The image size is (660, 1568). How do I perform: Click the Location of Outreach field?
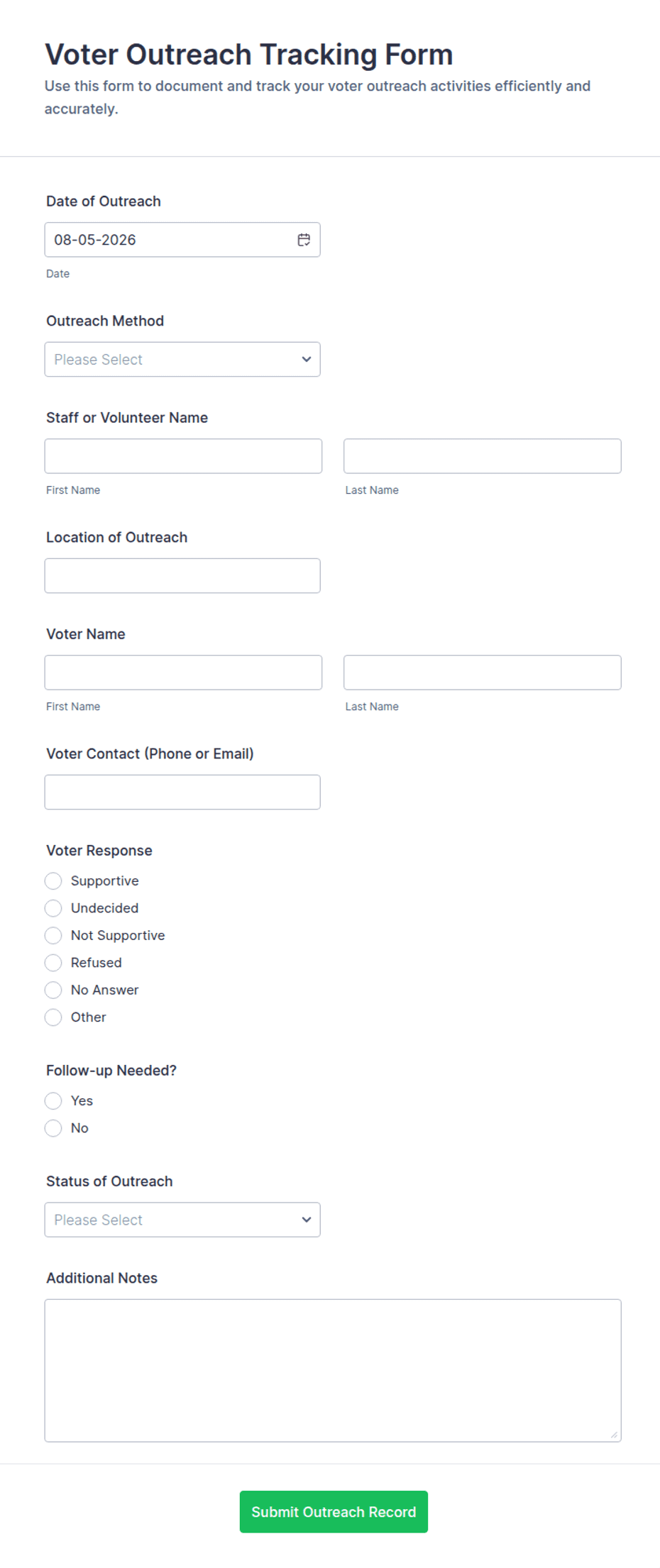[x=182, y=575]
